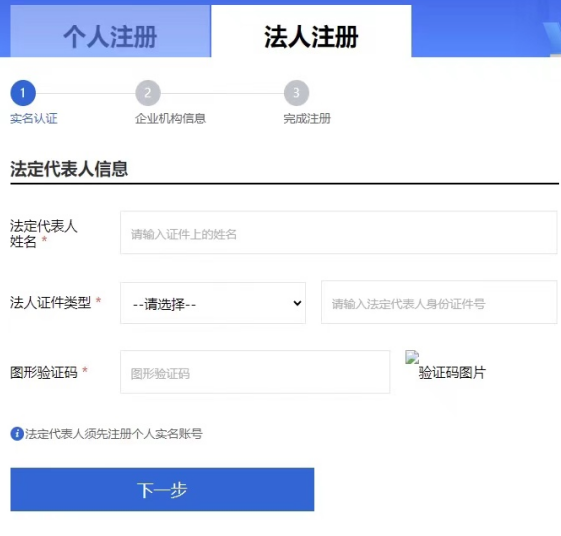561x536 pixels.
Task: Select the 法人注册 tab
Action: 311,31
